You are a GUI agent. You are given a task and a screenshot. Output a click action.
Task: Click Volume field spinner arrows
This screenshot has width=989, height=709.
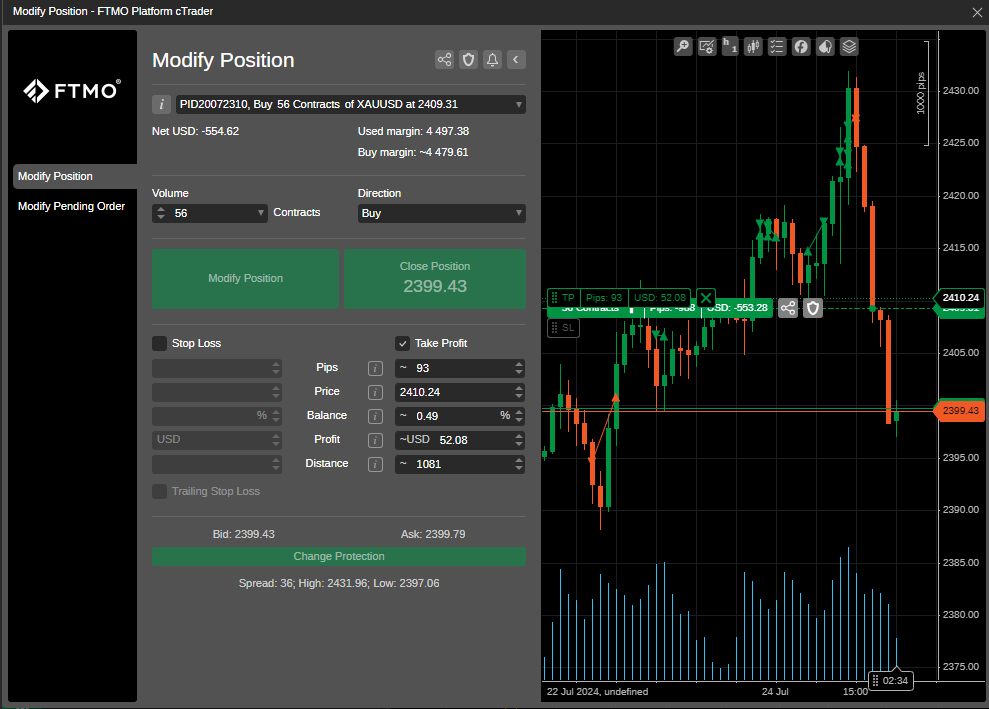point(161,213)
